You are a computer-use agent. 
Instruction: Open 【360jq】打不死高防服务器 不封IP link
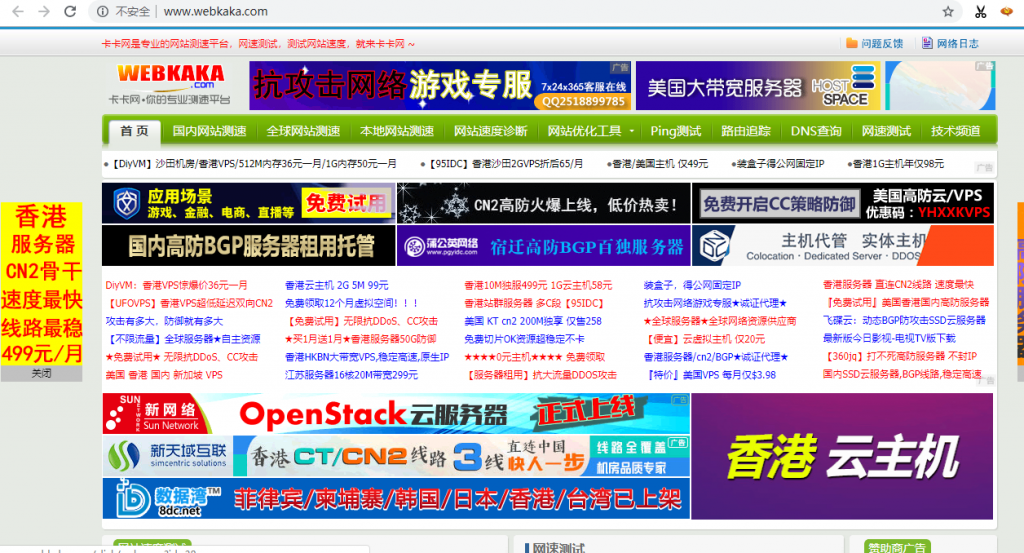coord(900,356)
